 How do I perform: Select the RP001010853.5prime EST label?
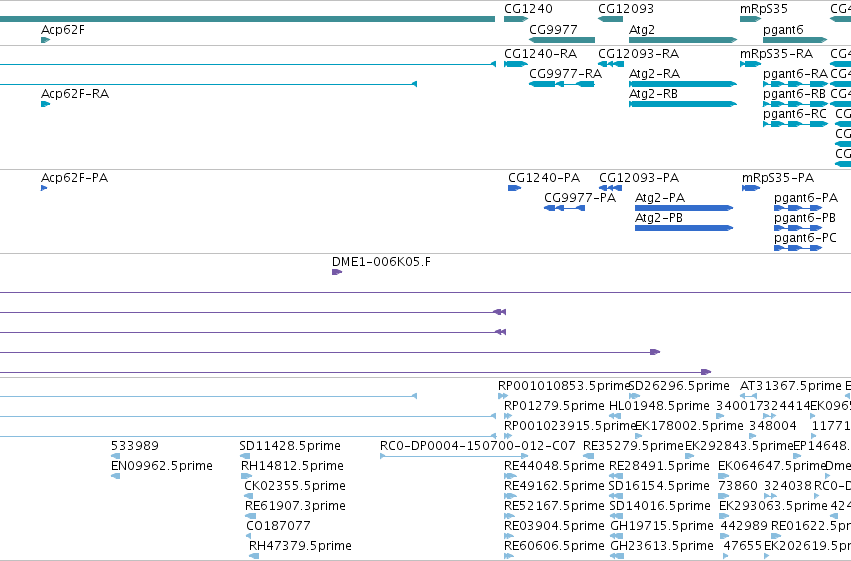tap(563, 386)
